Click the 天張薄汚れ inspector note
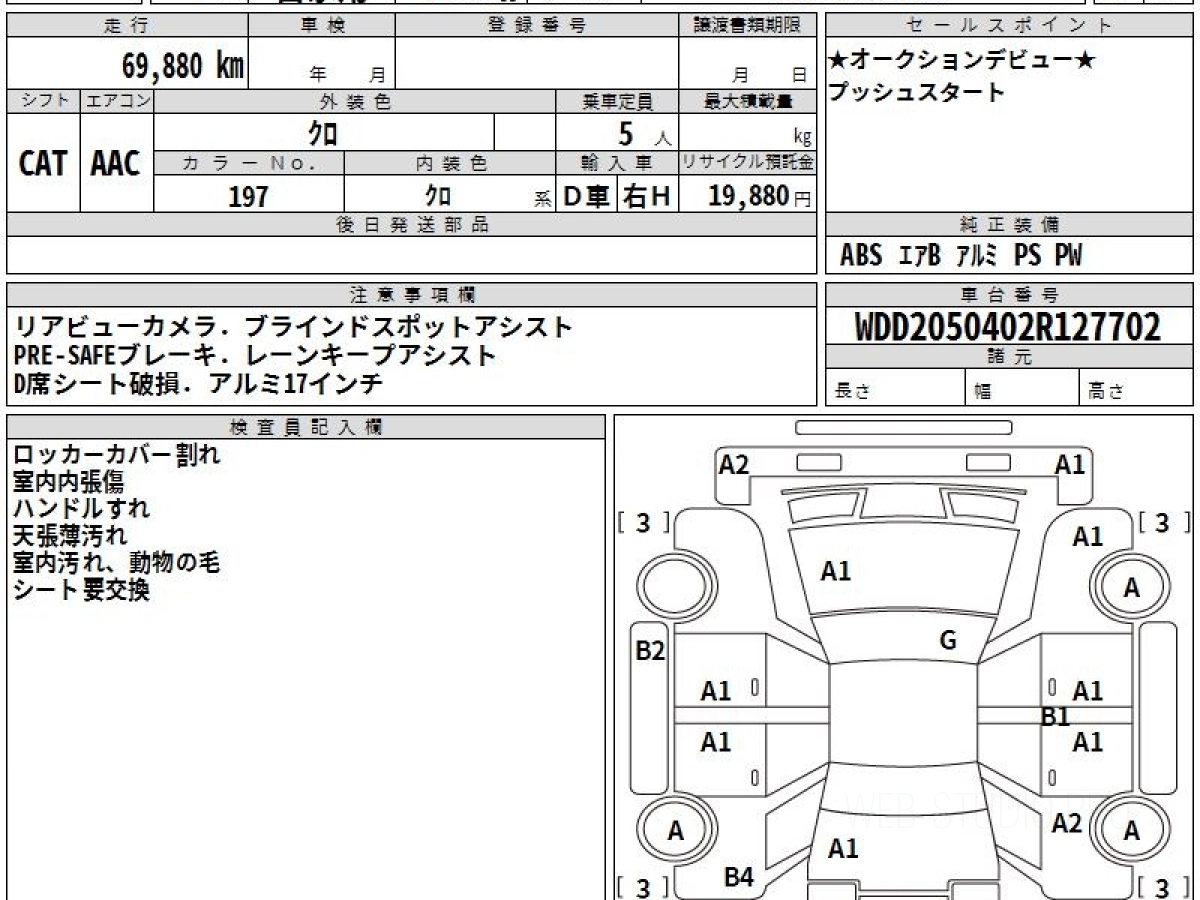 coord(70,535)
